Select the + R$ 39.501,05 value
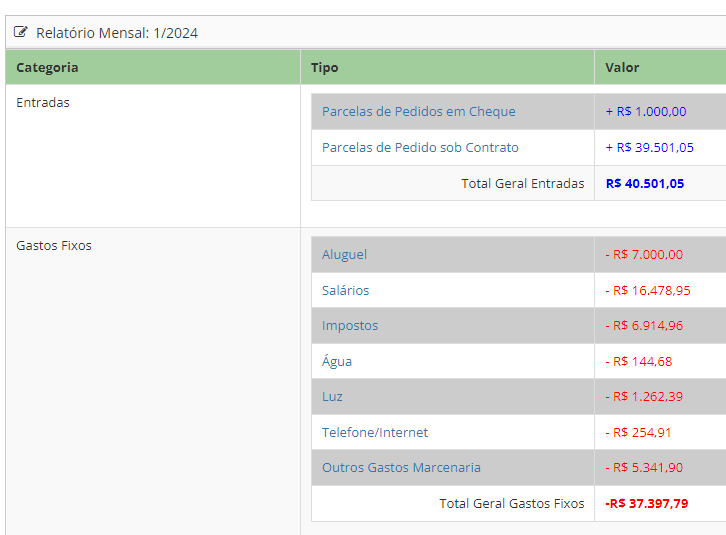Viewport: 726px width, 535px height. tap(649, 147)
